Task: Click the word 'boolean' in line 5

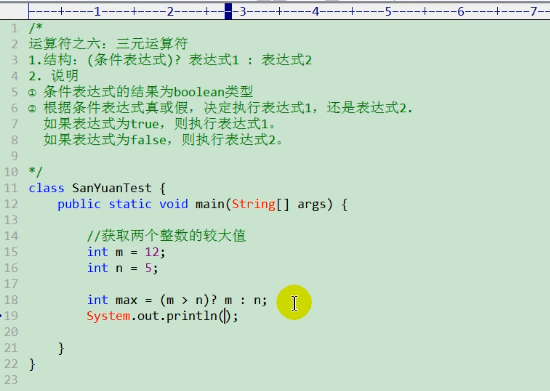Action: coord(199,92)
